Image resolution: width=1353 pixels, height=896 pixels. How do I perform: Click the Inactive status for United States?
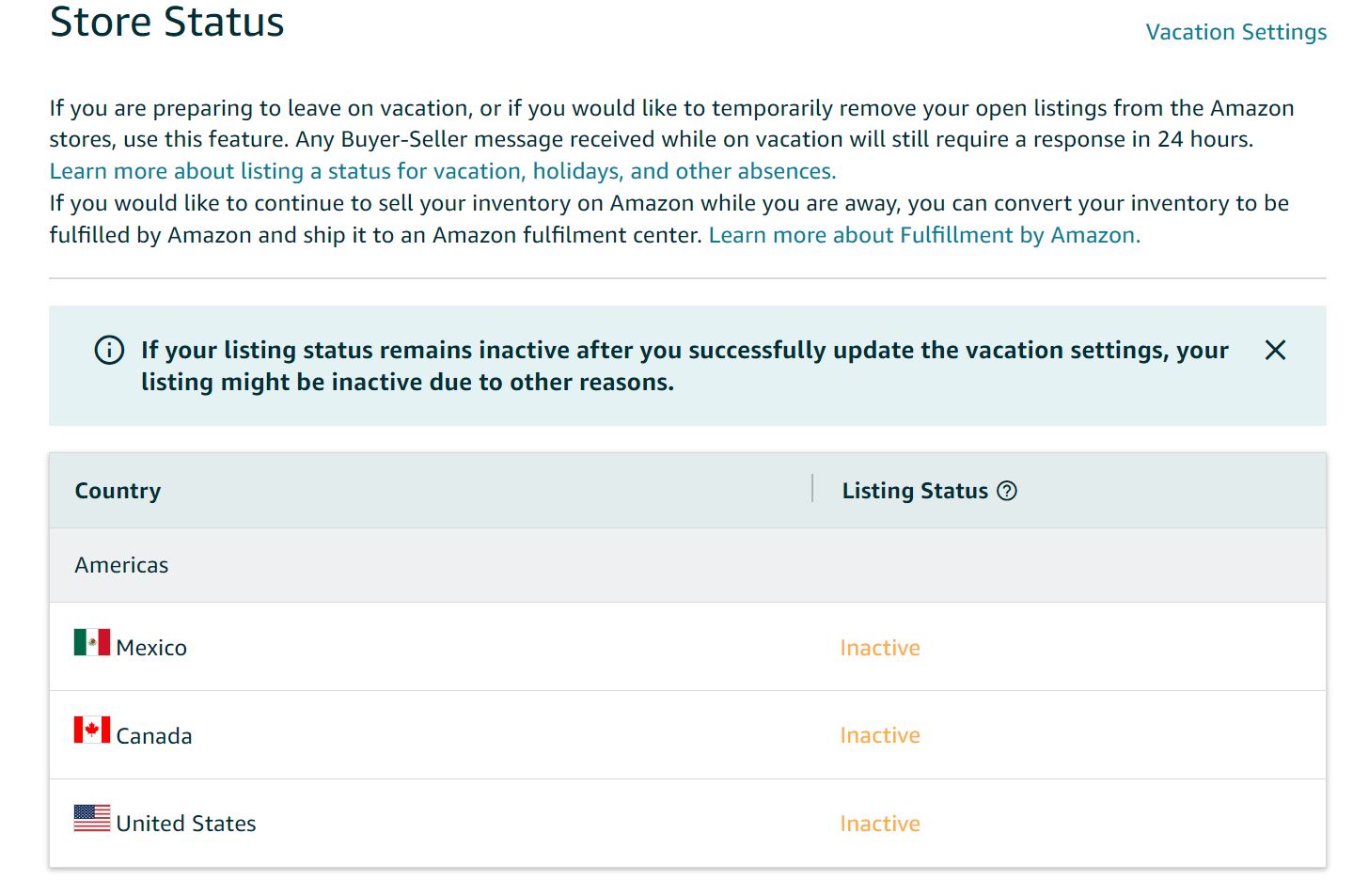(880, 824)
